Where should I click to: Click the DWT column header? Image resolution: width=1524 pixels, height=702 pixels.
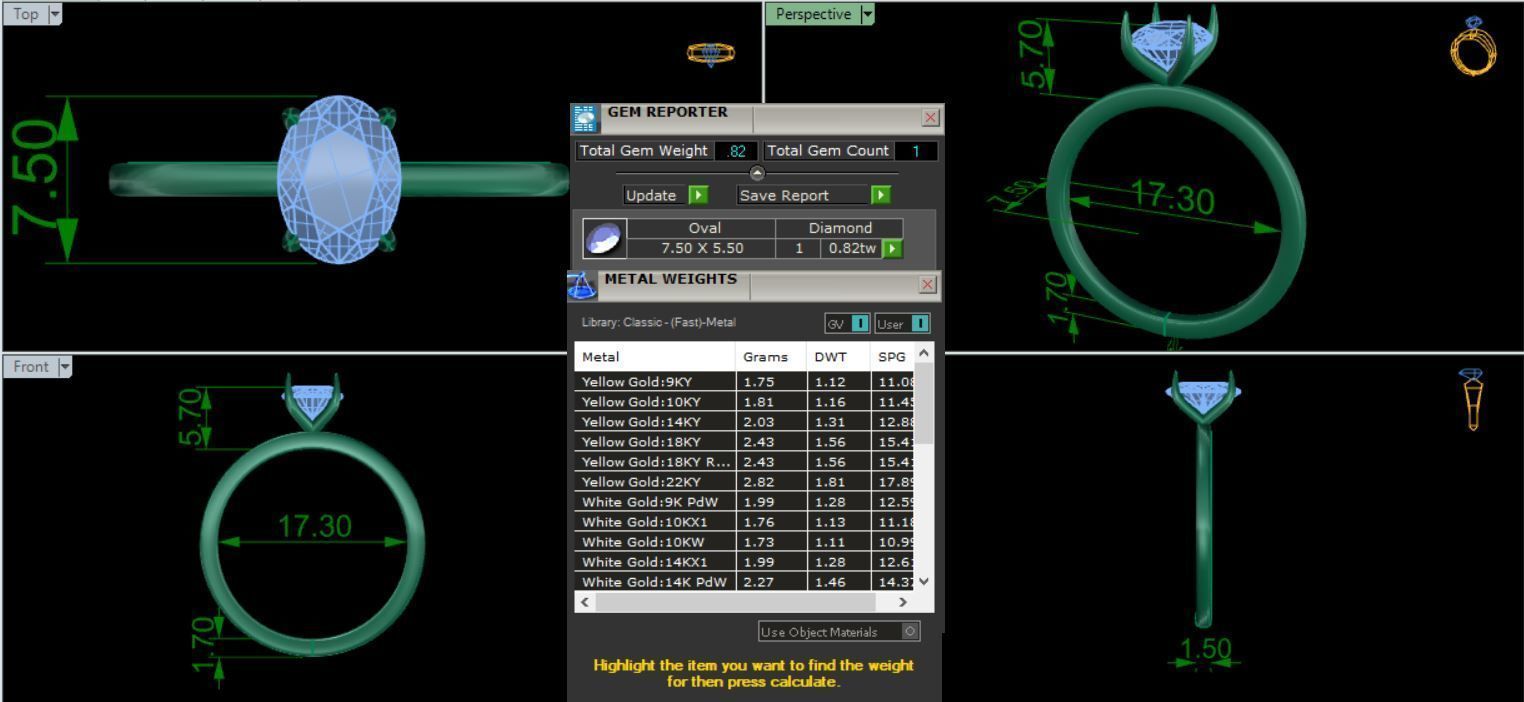coord(839,357)
